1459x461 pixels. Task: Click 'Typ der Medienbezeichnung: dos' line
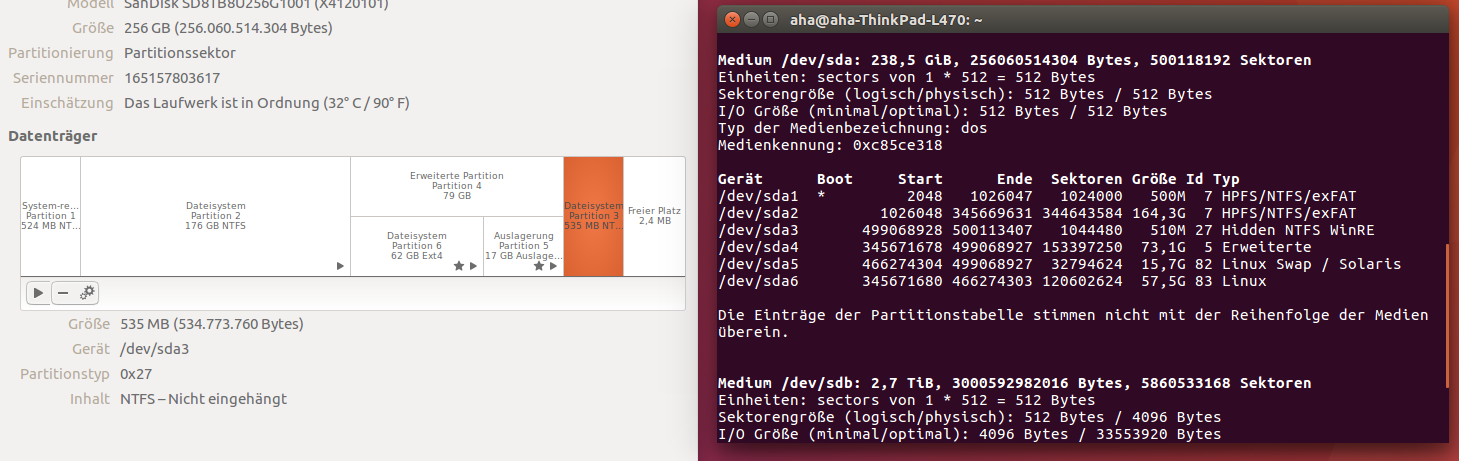tap(853, 128)
